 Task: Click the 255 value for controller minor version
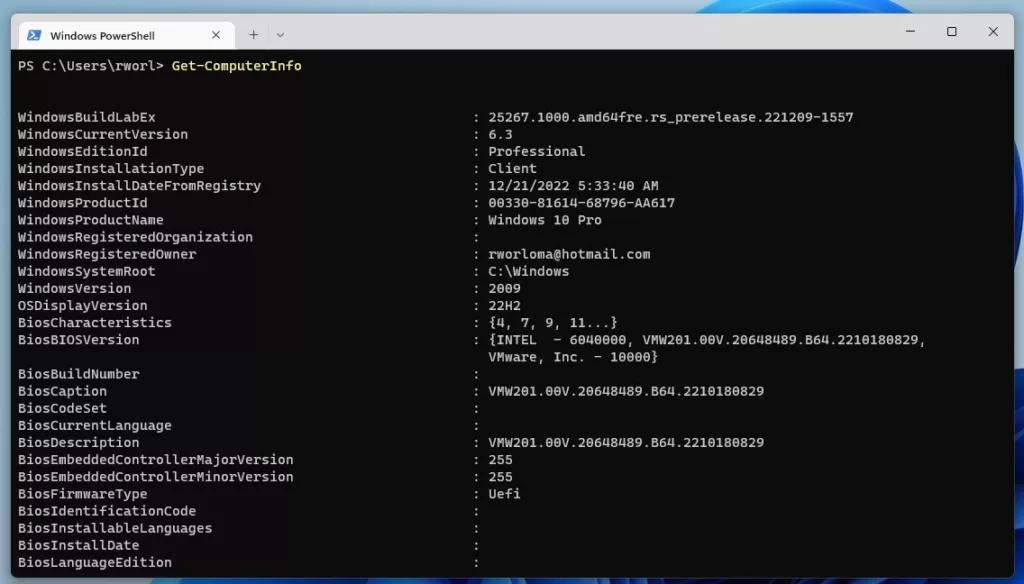pyautogui.click(x=500, y=477)
